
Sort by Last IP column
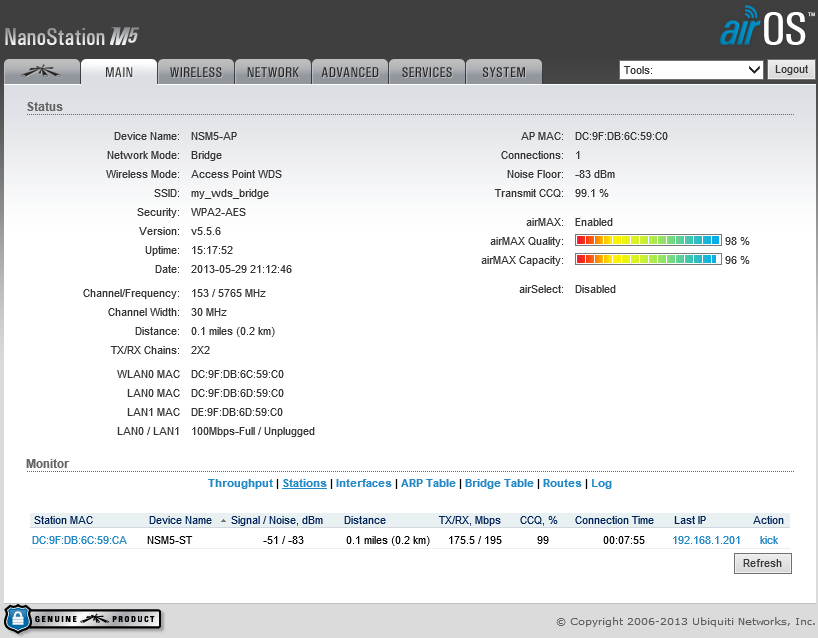pos(690,520)
